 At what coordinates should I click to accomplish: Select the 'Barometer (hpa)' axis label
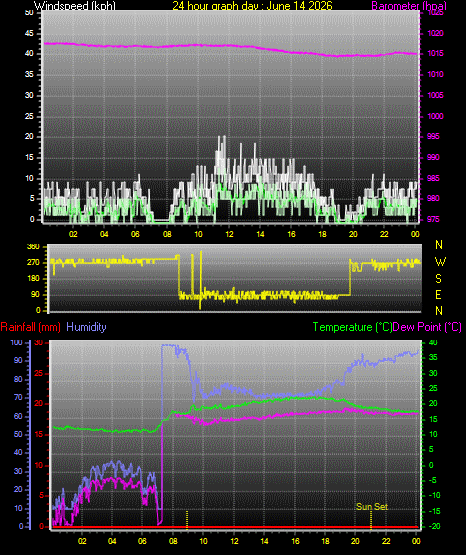click(409, 6)
